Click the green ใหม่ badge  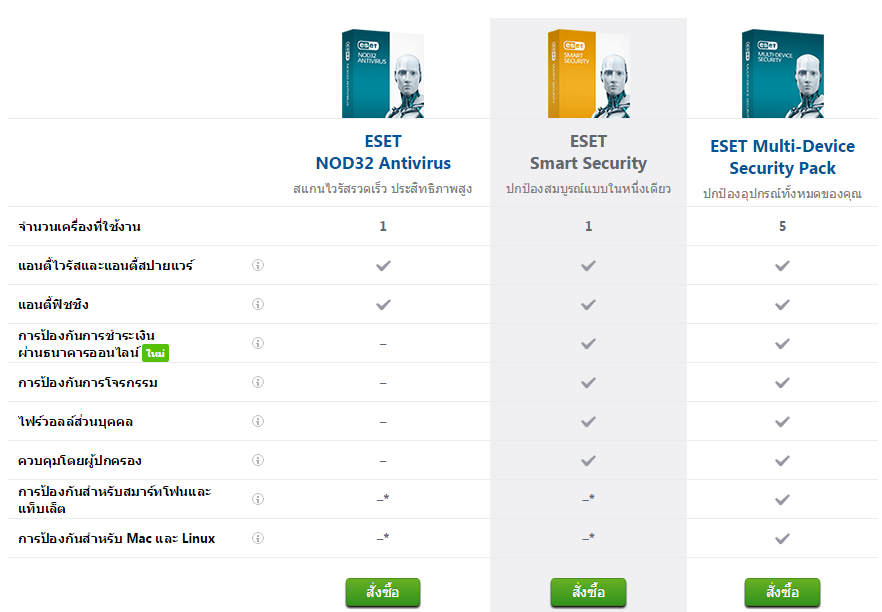point(155,354)
